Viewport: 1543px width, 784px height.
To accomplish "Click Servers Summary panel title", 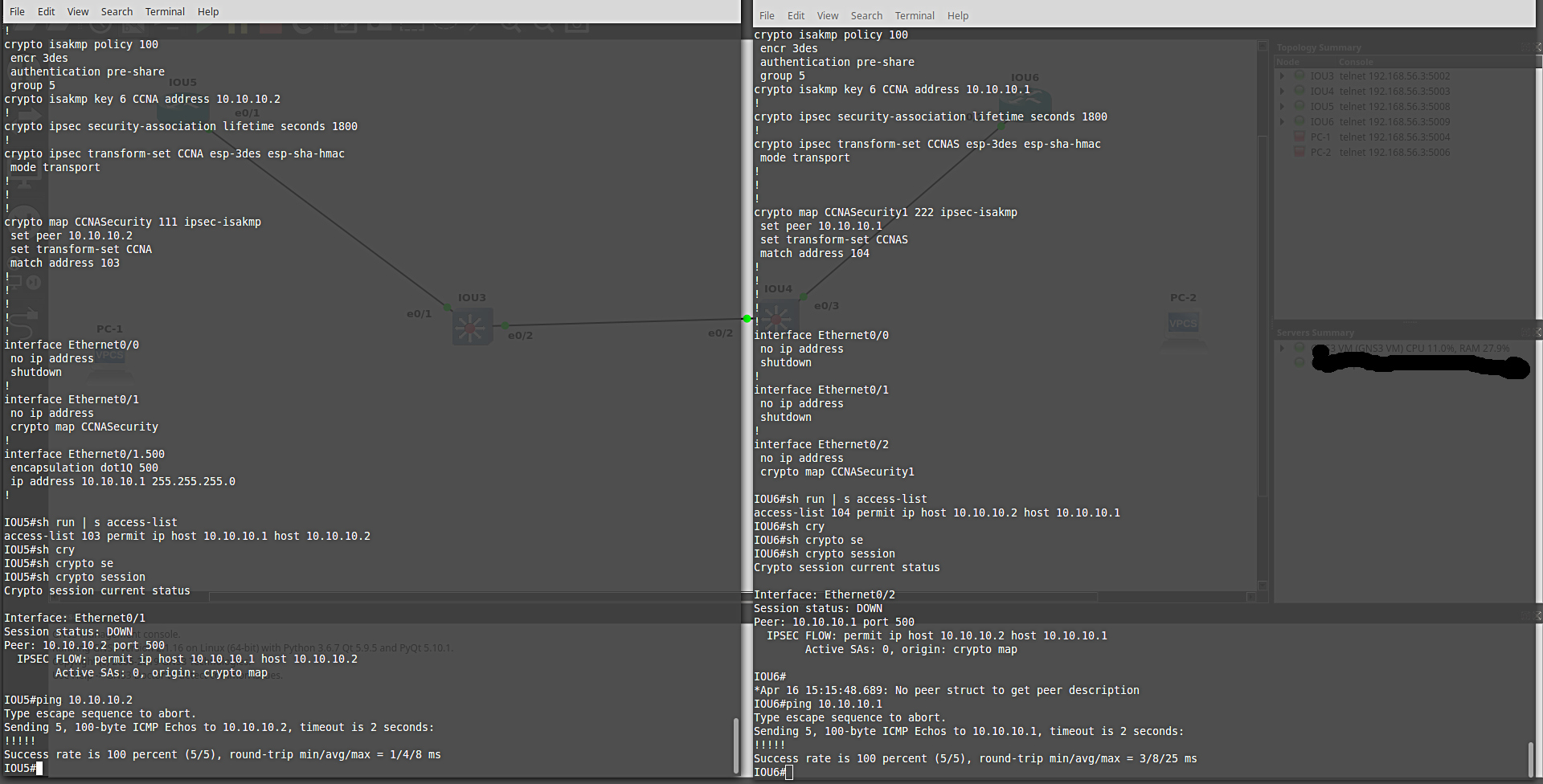I will [x=1315, y=333].
